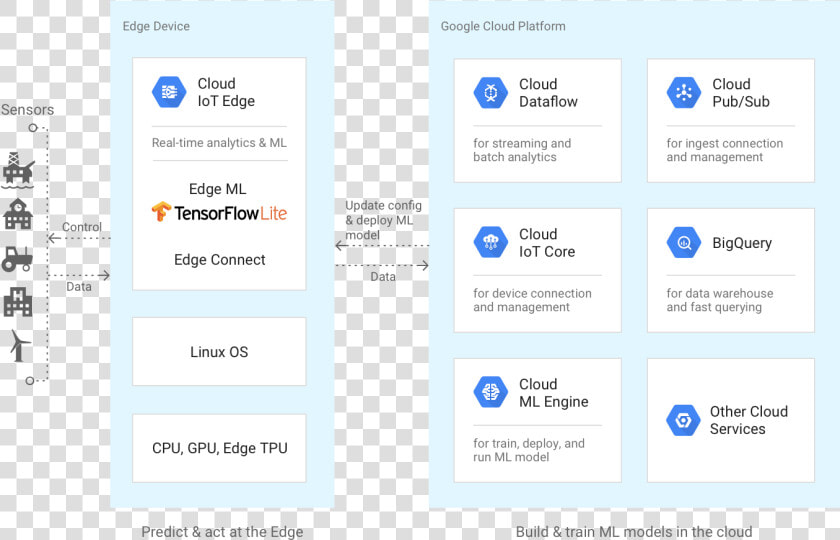The height and width of the screenshot is (540, 840).
Task: Click 'for train, deploy, and run ML model' text
Action: click(529, 450)
